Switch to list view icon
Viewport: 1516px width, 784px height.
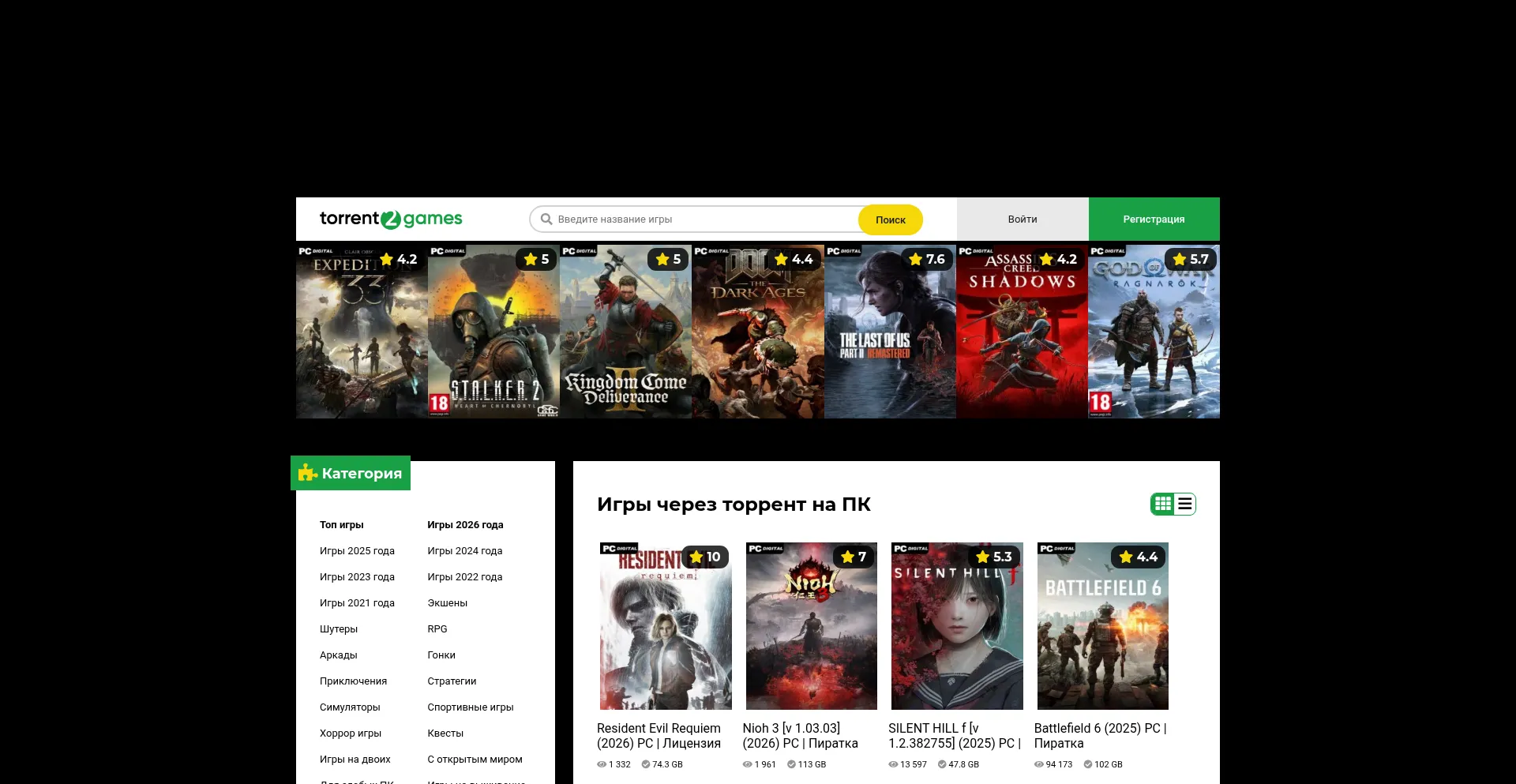tap(1184, 504)
